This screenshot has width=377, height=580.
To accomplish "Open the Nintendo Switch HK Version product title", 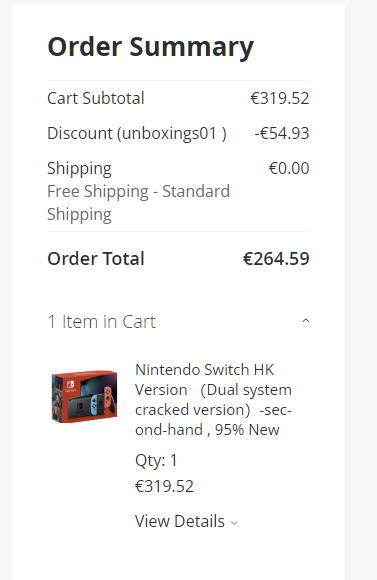I will 213,400.
